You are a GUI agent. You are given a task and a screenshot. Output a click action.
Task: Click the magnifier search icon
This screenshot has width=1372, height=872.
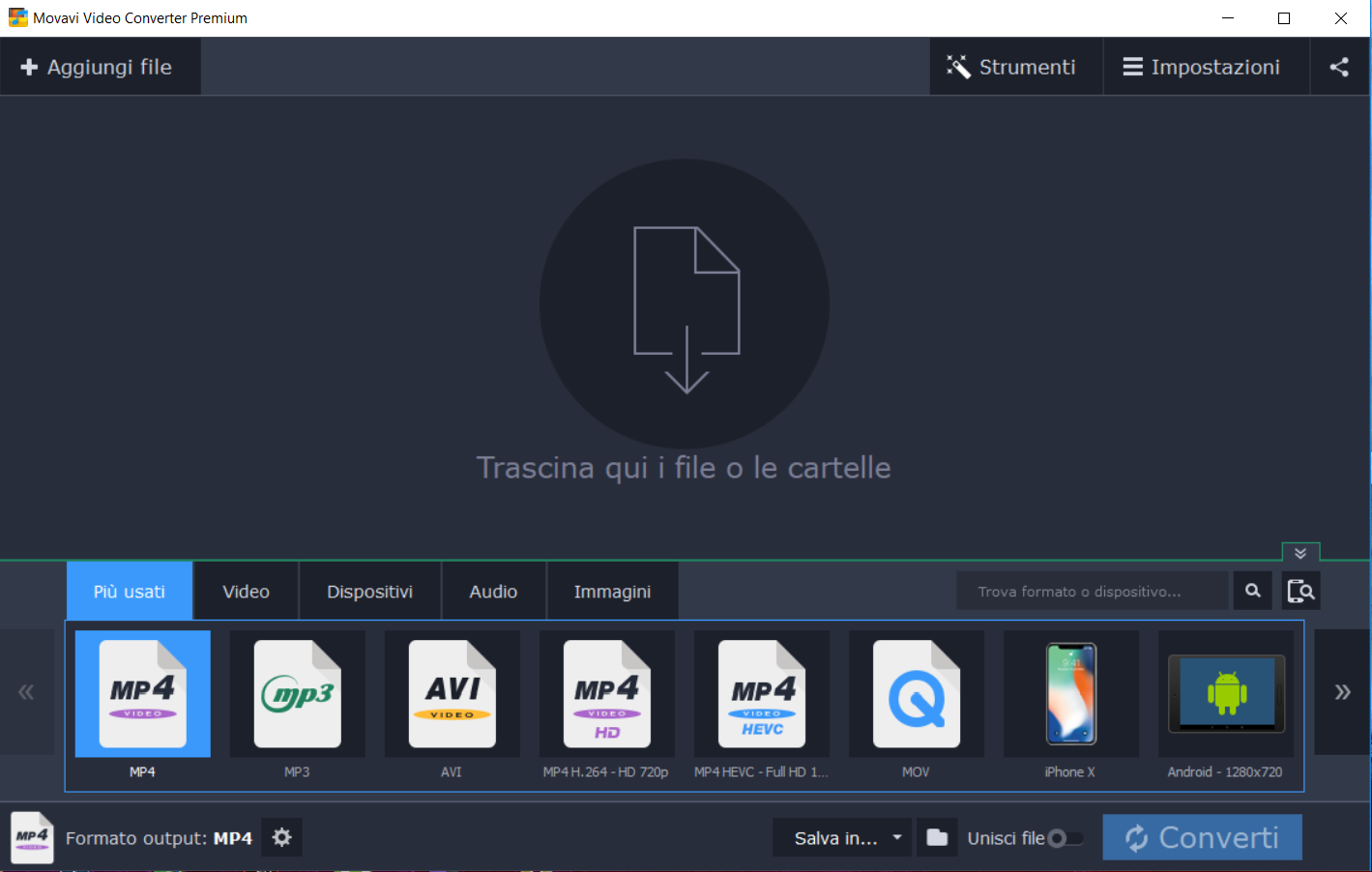(1252, 591)
